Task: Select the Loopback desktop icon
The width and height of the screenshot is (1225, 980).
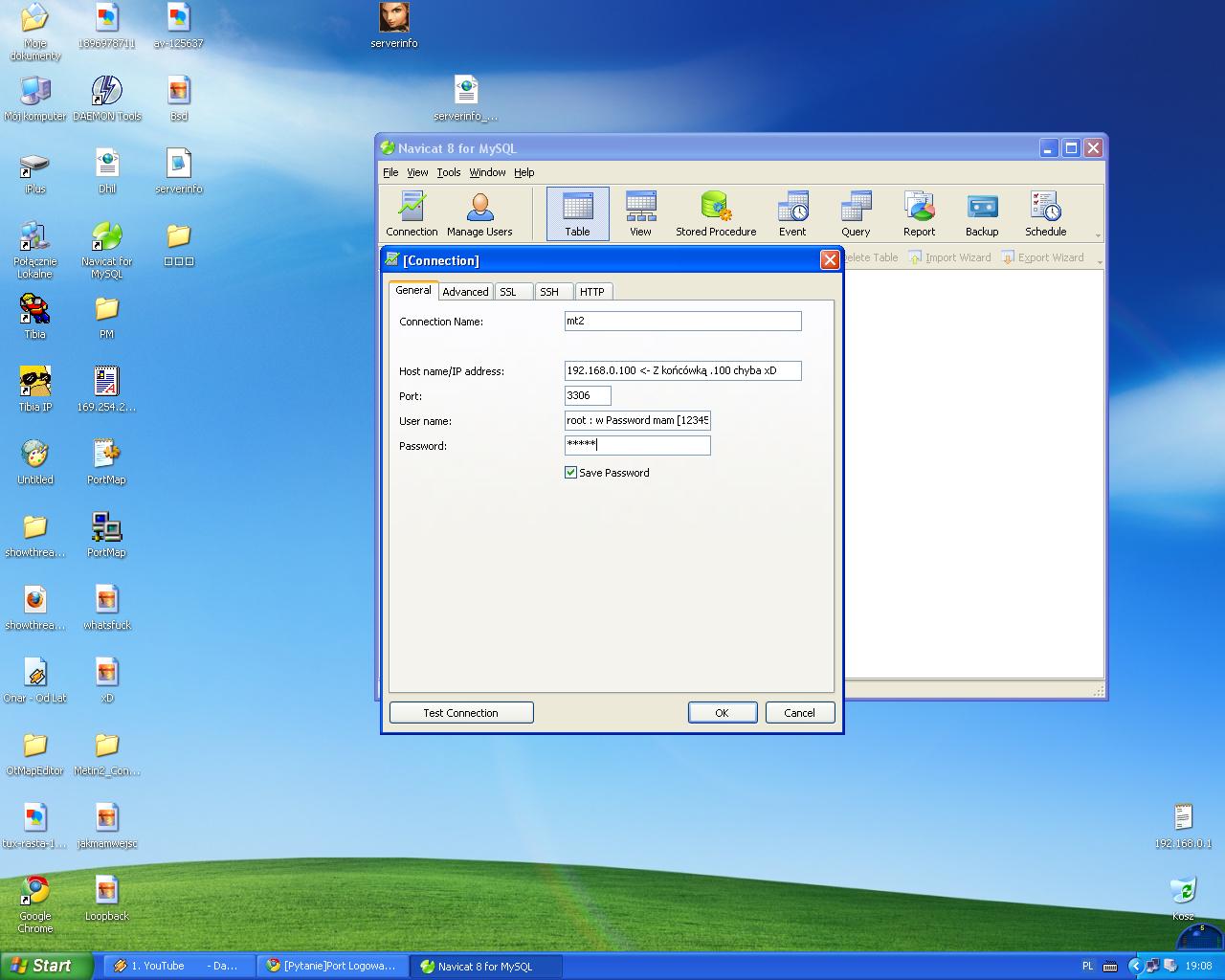Action: pyautogui.click(x=106, y=899)
